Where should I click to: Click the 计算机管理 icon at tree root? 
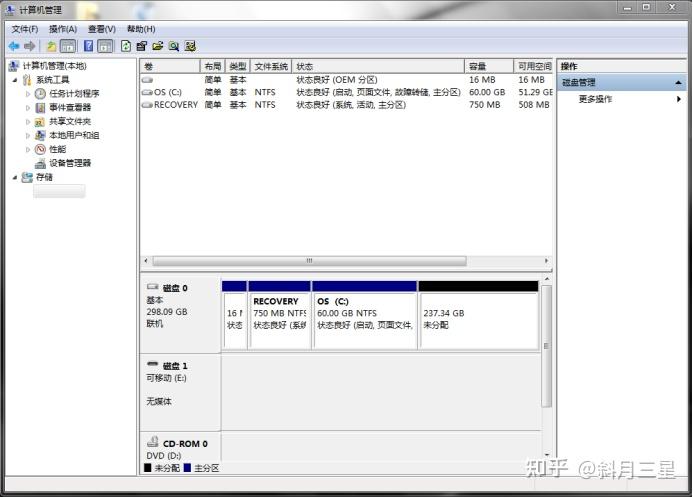[14, 66]
